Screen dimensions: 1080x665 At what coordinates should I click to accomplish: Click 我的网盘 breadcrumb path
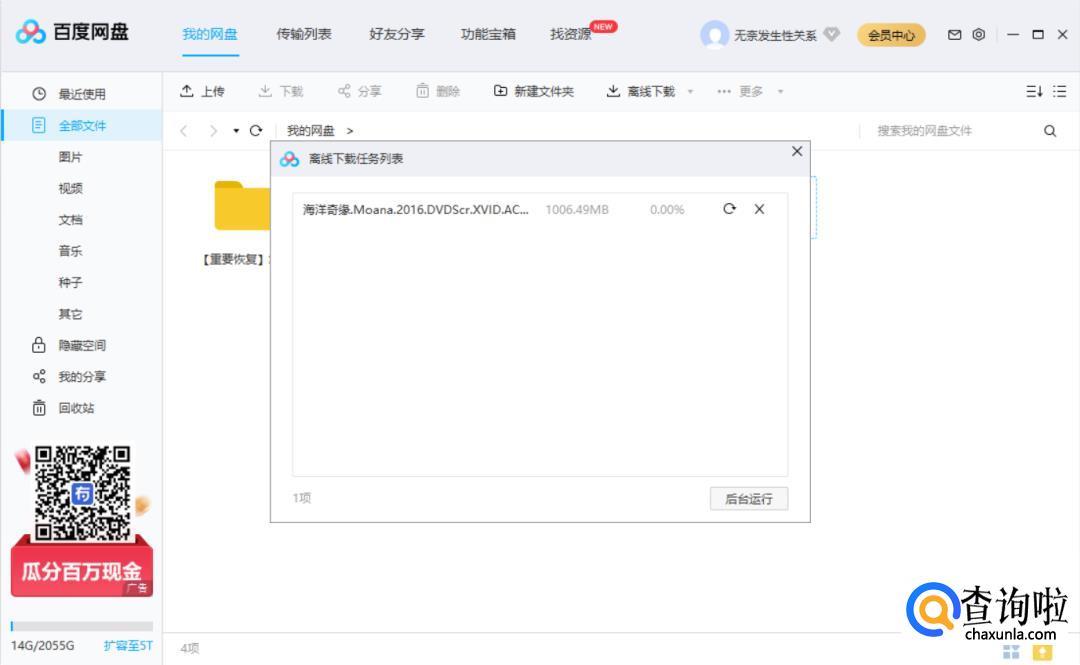[x=311, y=130]
